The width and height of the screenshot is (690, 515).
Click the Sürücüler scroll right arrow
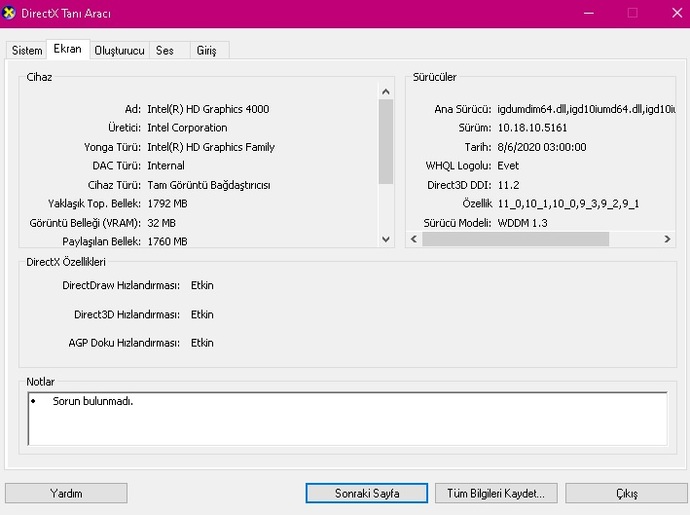click(667, 239)
